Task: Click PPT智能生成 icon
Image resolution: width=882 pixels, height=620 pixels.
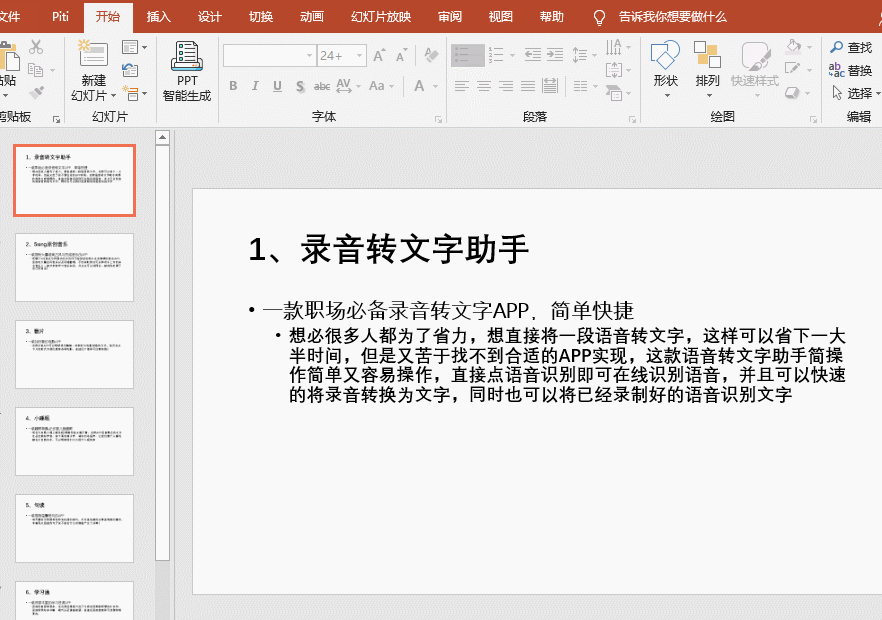Action: [187, 56]
